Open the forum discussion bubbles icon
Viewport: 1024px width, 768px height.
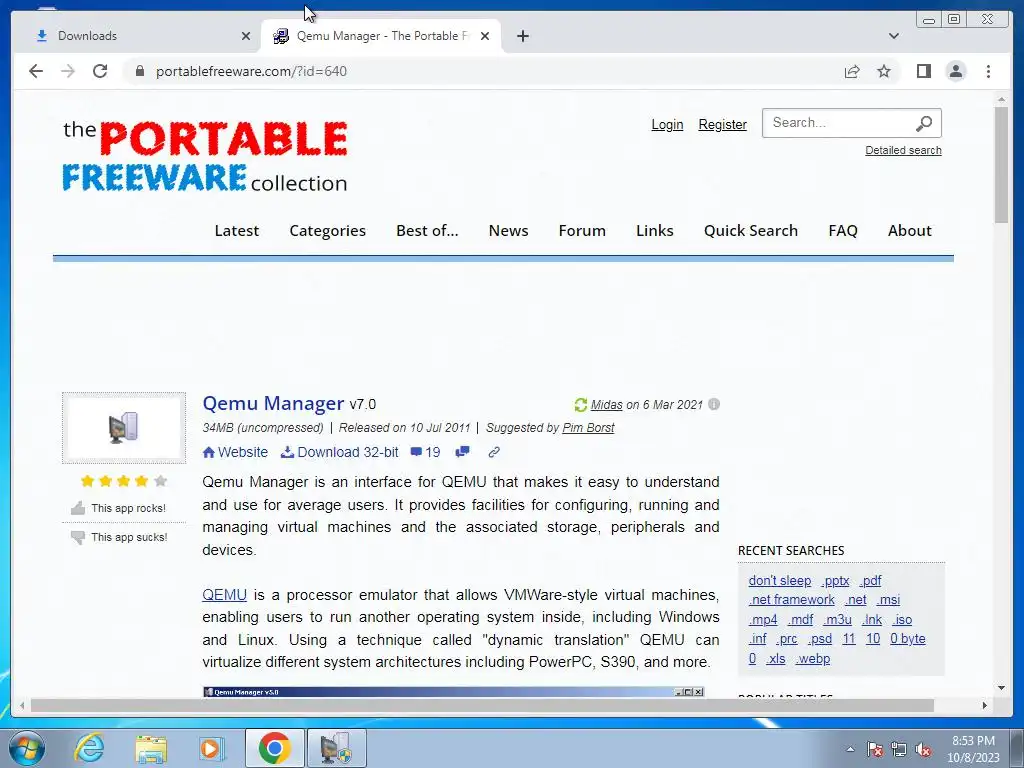(462, 451)
